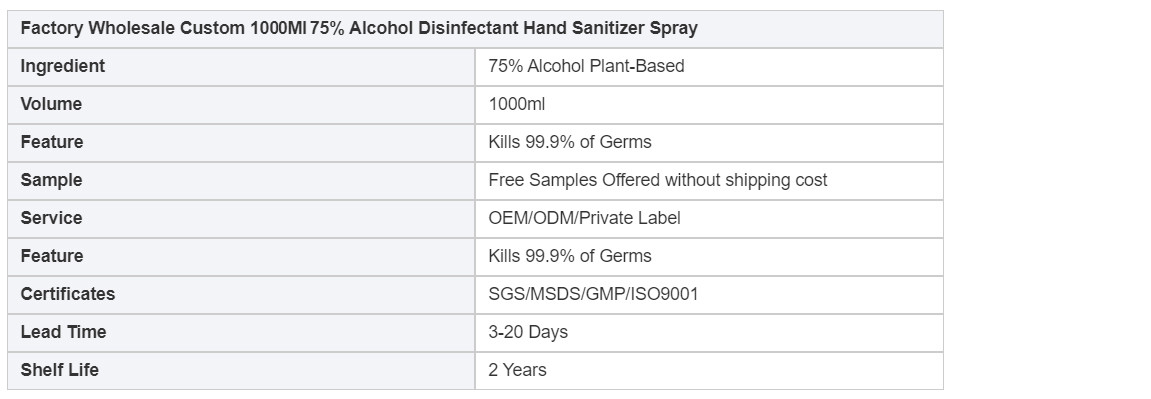Click the OEM/ODM/Private Label value
This screenshot has height=399, width=1151.
(584, 219)
